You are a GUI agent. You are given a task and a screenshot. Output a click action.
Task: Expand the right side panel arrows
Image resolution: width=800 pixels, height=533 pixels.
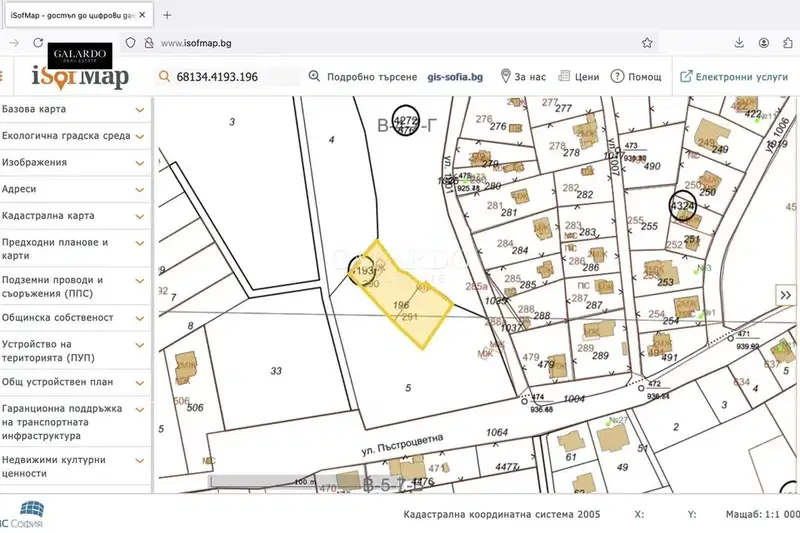pyautogui.click(x=786, y=295)
